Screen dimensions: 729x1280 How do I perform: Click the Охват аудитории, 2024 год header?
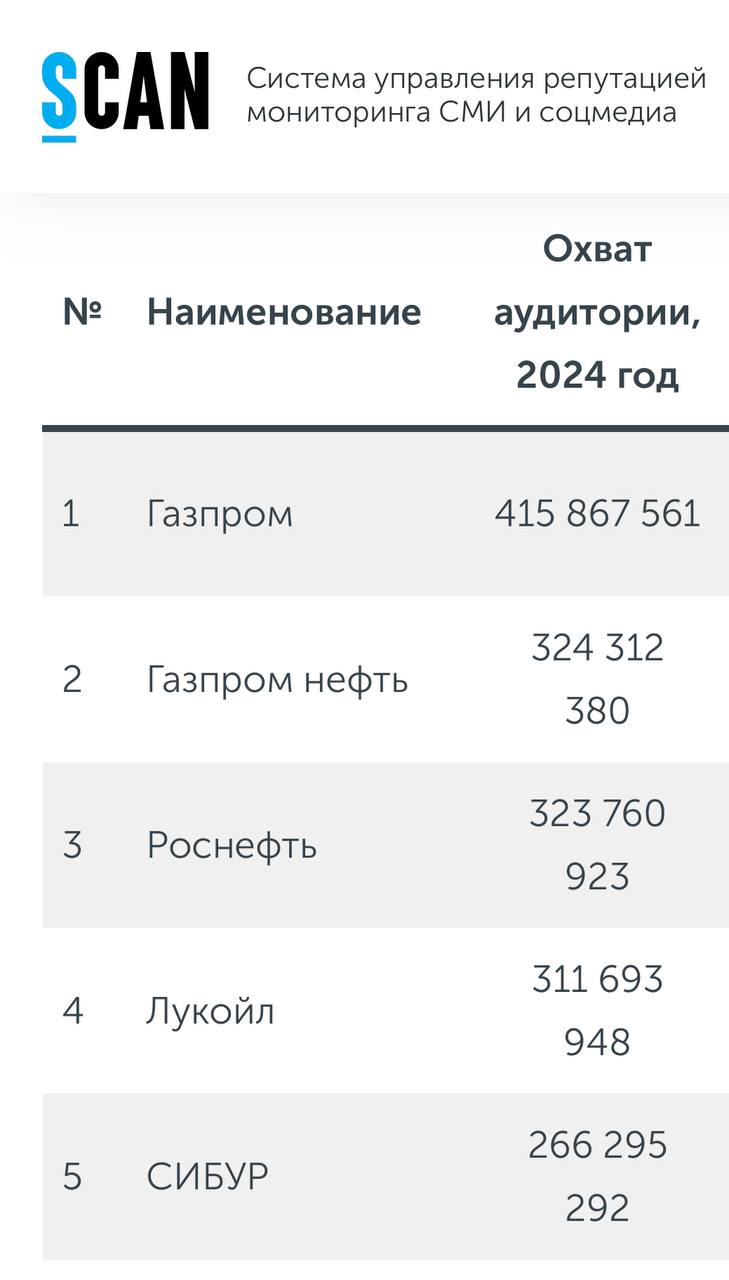[597, 312]
